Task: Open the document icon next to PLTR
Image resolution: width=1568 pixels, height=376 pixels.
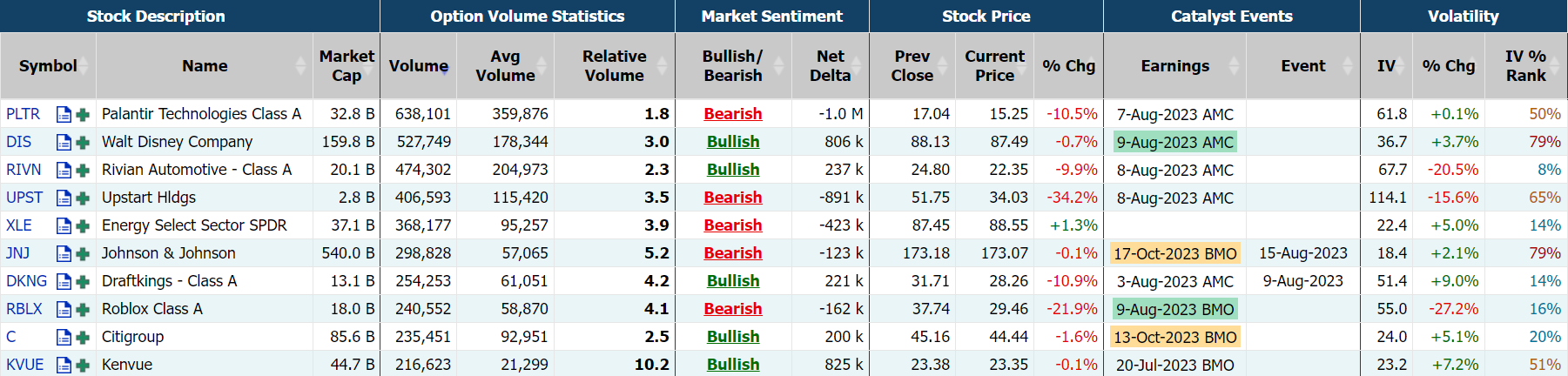Action: (x=64, y=114)
